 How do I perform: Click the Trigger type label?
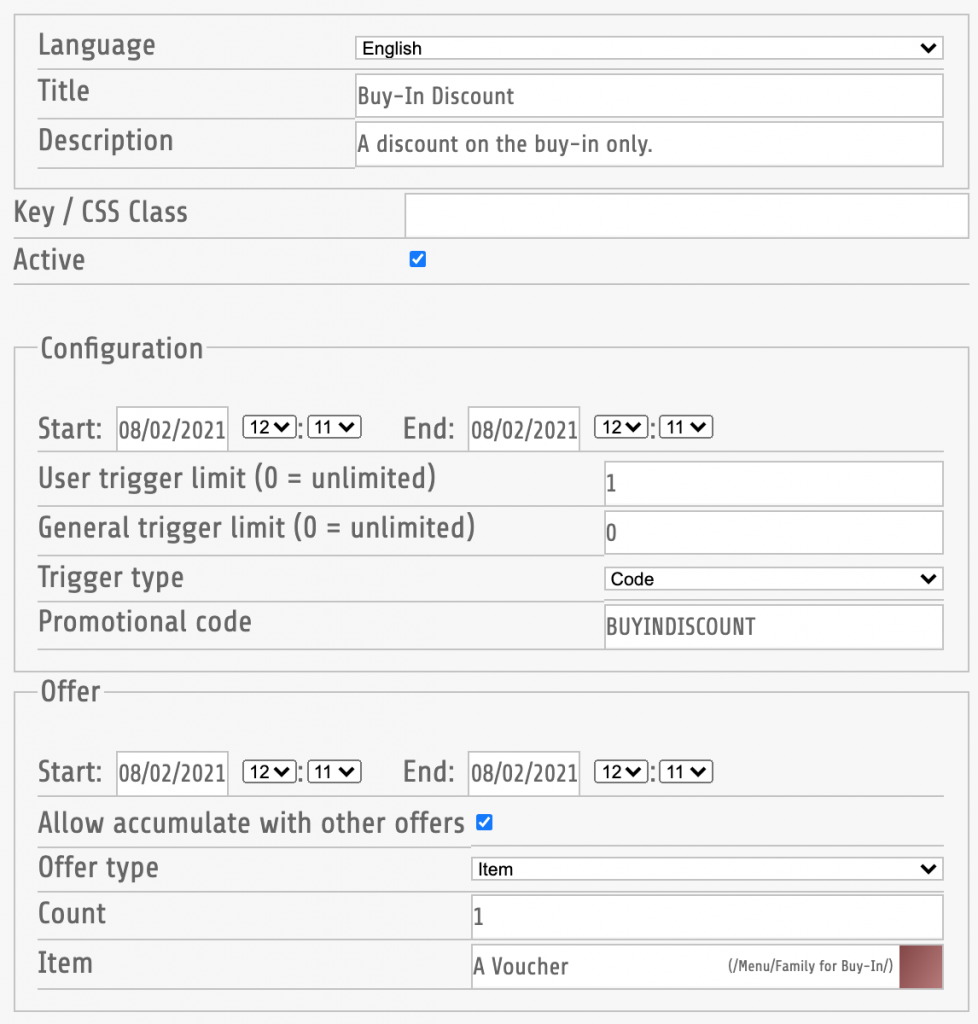click(x=111, y=578)
